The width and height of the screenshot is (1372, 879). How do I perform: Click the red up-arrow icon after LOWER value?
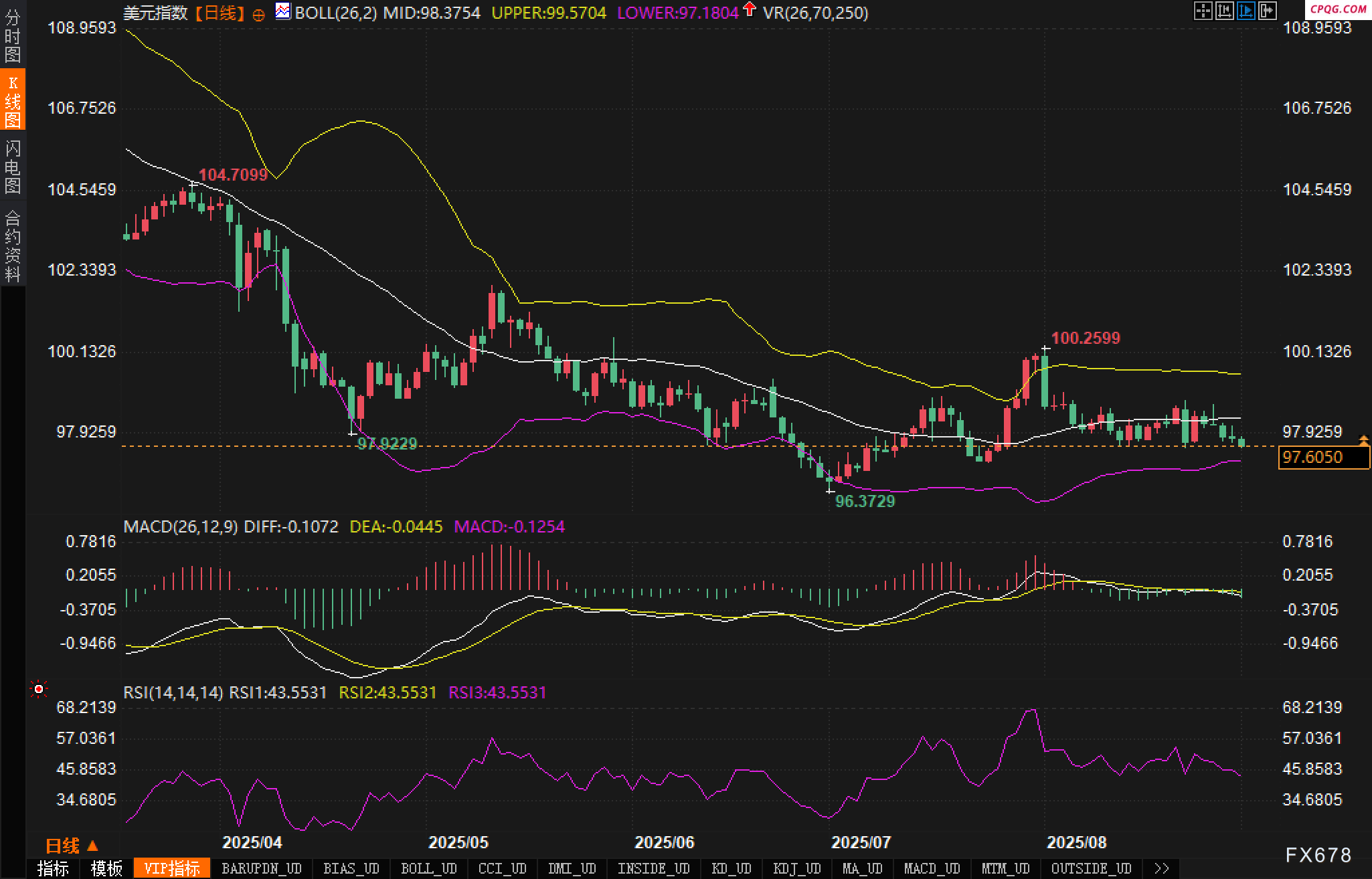750,9
